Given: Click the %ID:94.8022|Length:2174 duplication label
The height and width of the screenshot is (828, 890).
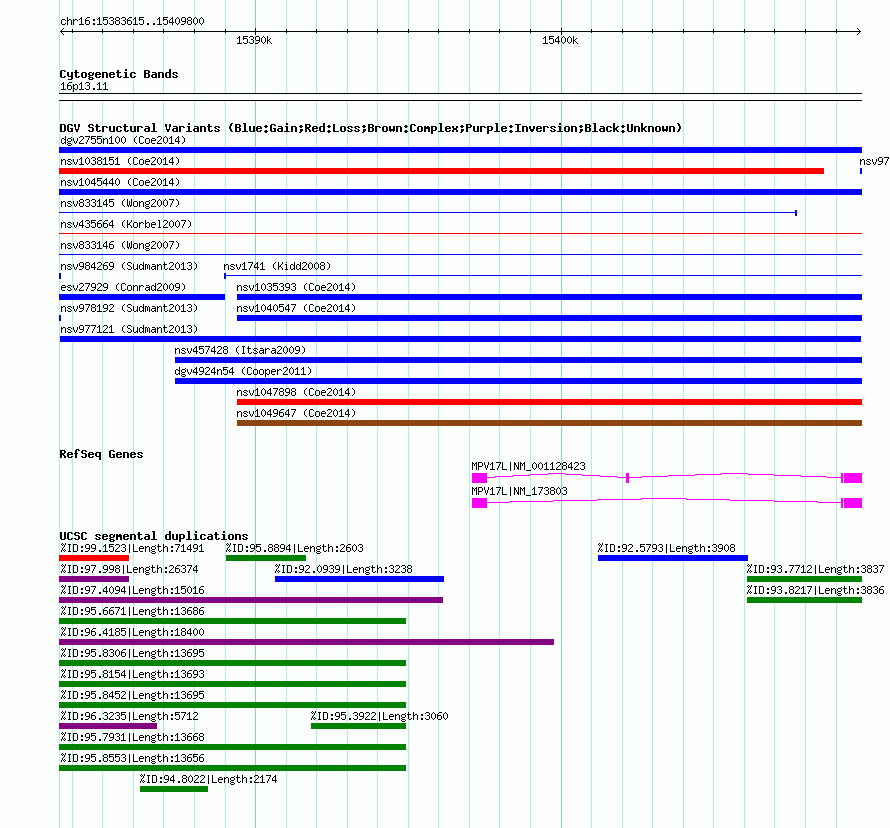Looking at the screenshot, I should click(x=208, y=779).
